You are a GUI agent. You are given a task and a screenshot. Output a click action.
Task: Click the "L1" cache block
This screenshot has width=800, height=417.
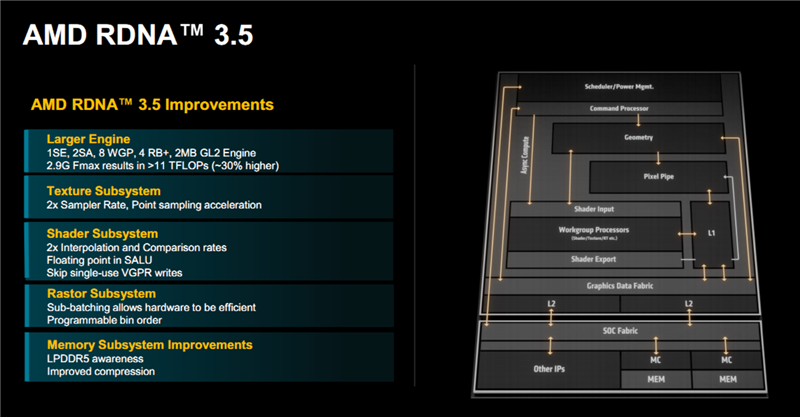(x=712, y=233)
